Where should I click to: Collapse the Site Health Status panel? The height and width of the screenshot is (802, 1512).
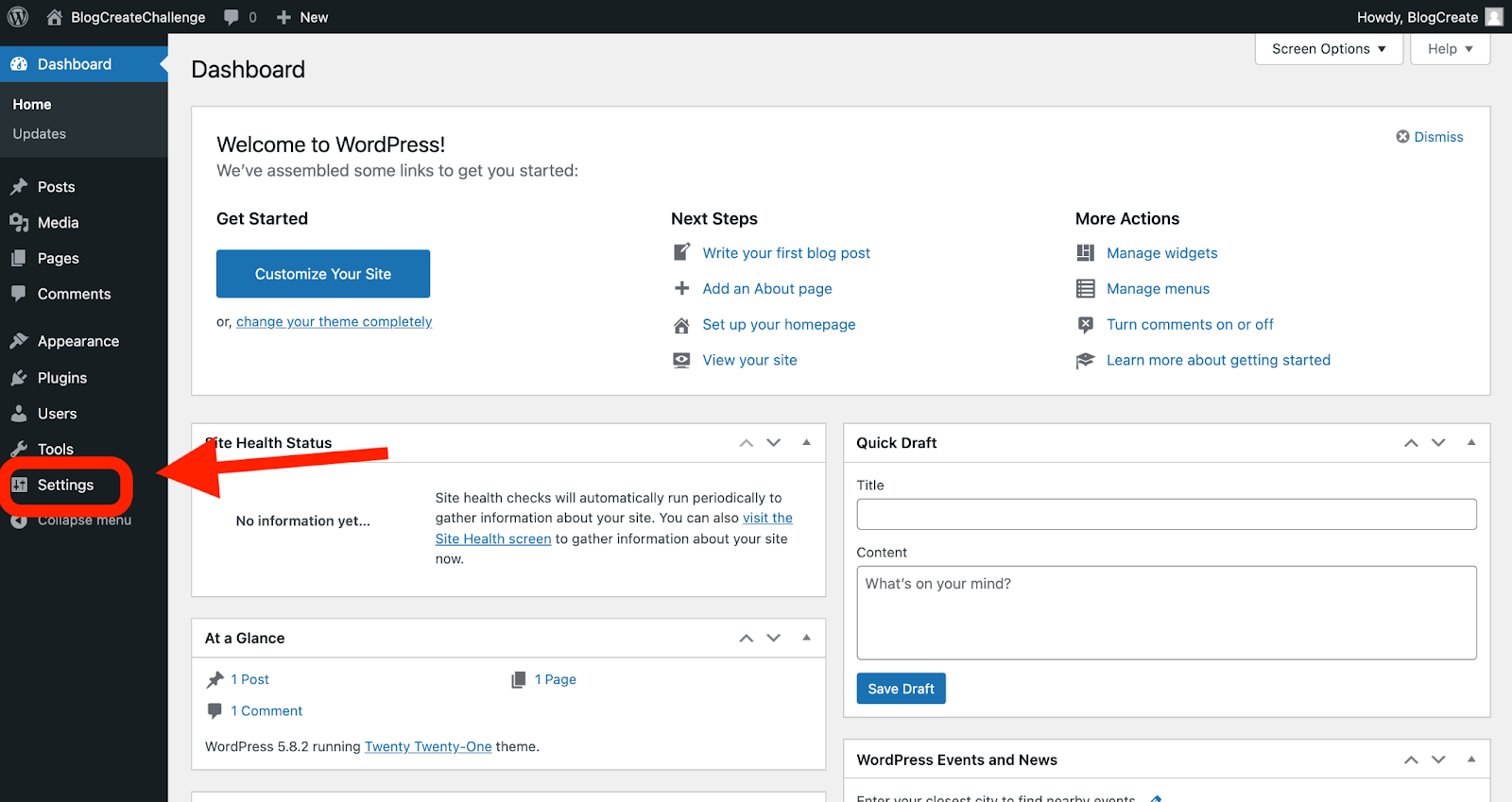coord(806,442)
